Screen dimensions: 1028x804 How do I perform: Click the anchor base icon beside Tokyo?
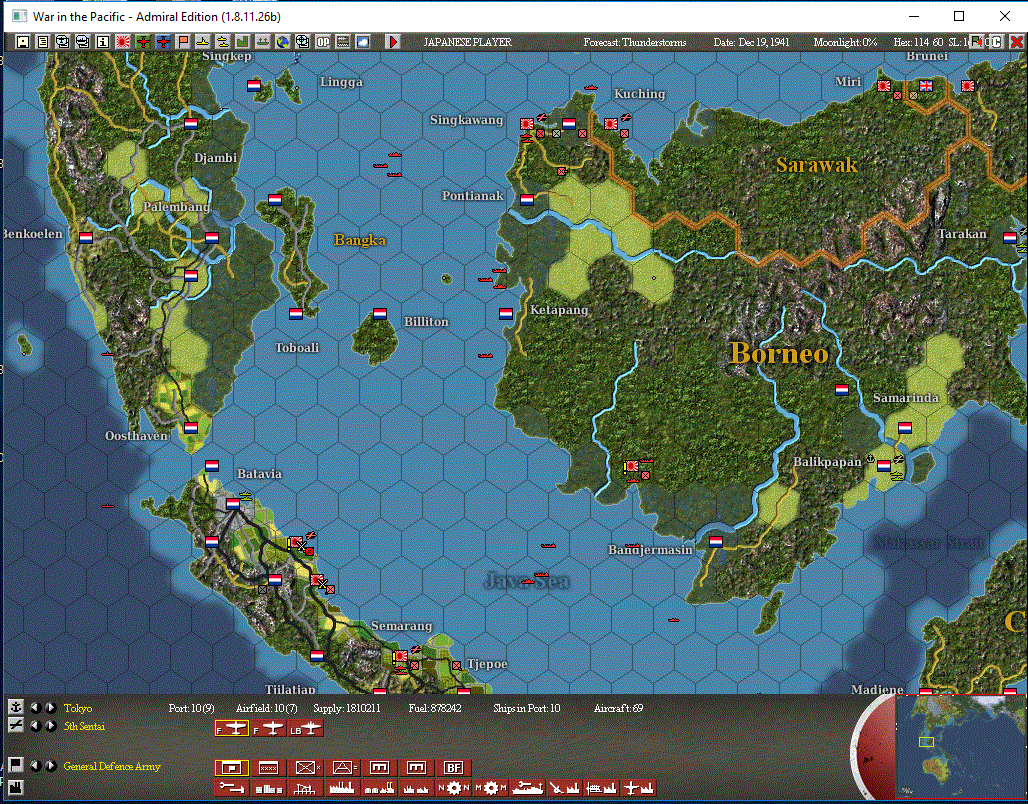[x=16, y=707]
